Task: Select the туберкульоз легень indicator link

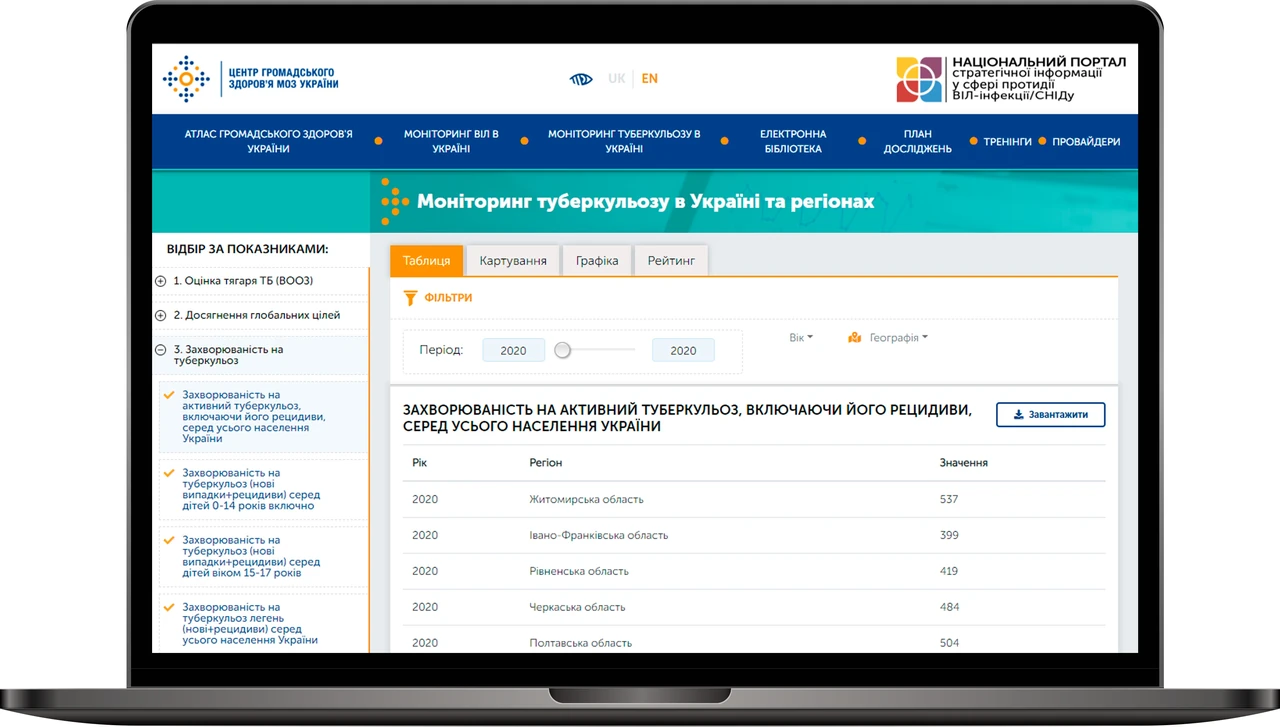Action: click(250, 624)
